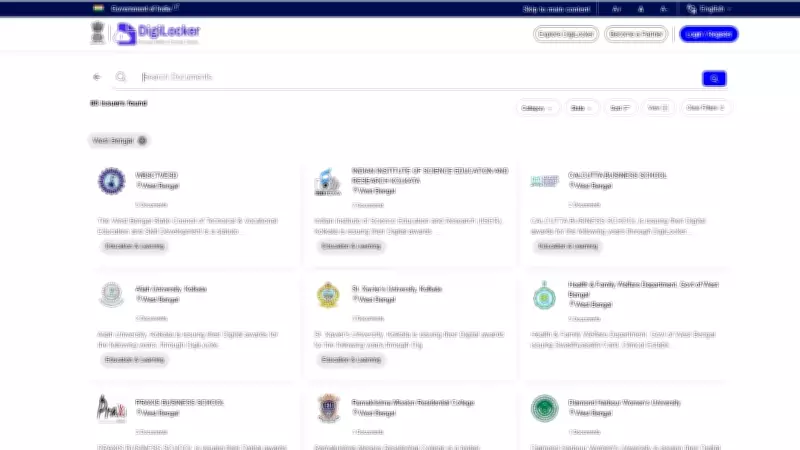Open Government of India link
The image size is (800, 450).
pos(144,8)
